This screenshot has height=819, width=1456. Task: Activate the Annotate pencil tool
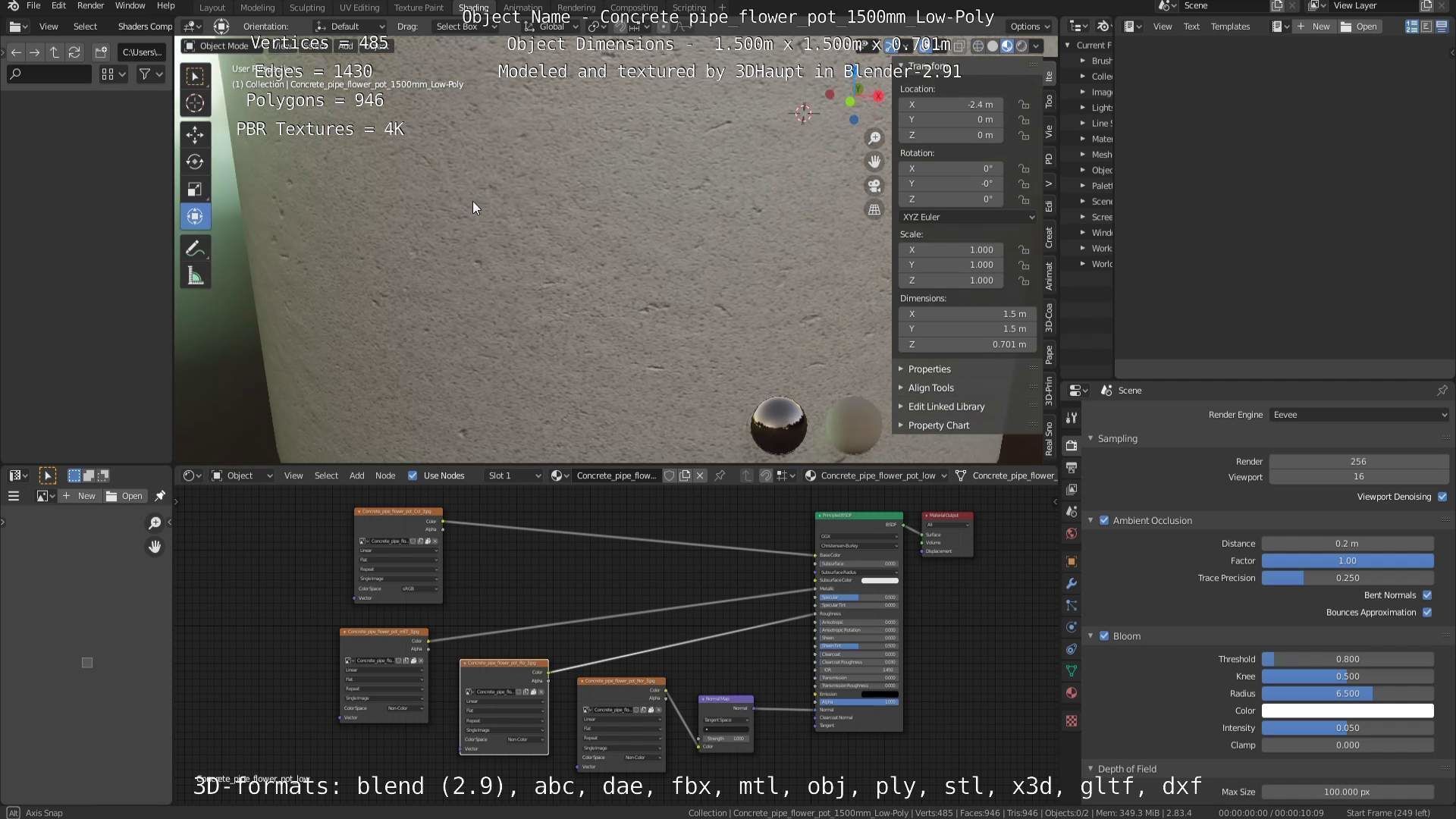pos(195,249)
